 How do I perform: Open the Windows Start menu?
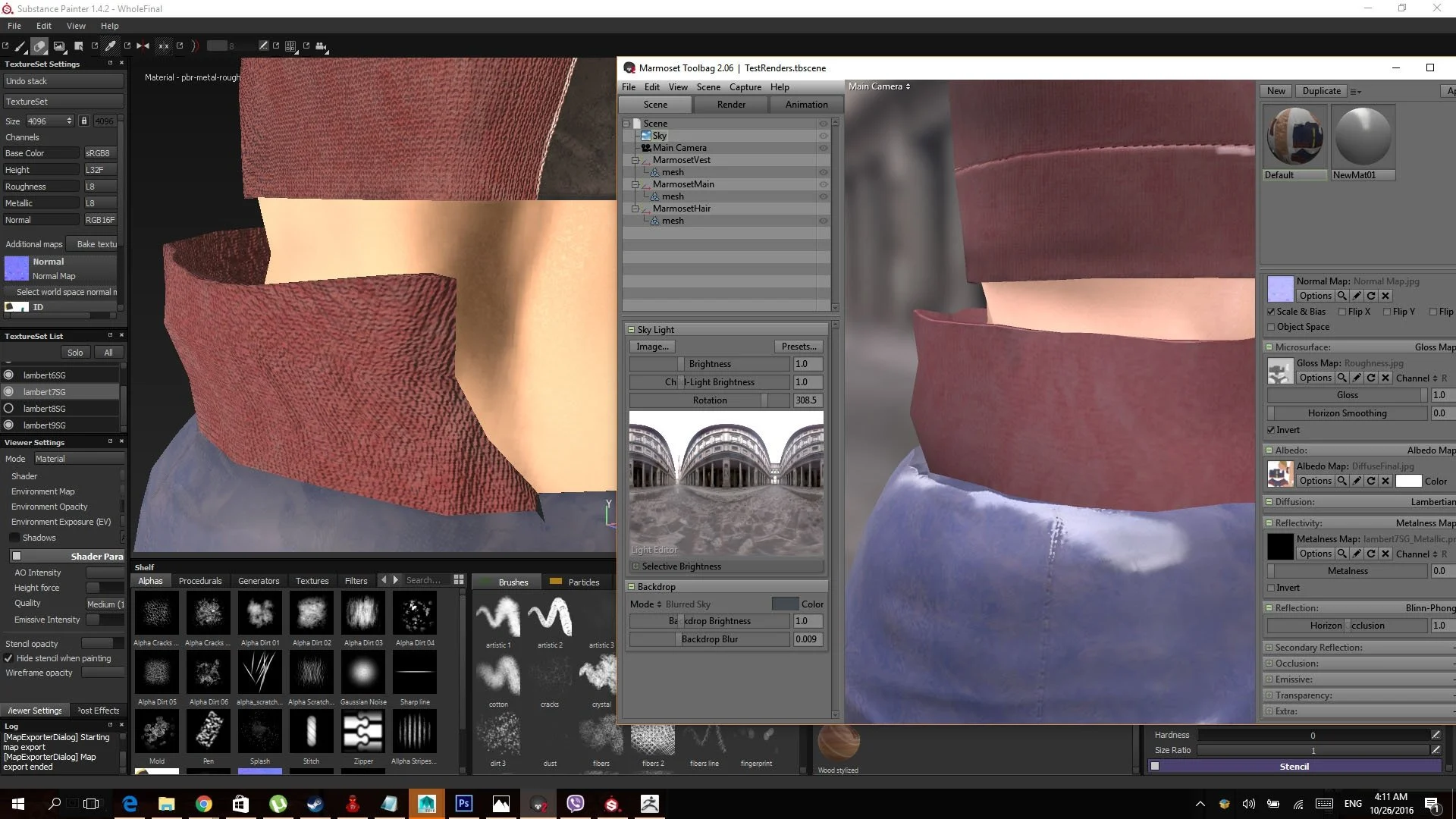18,804
